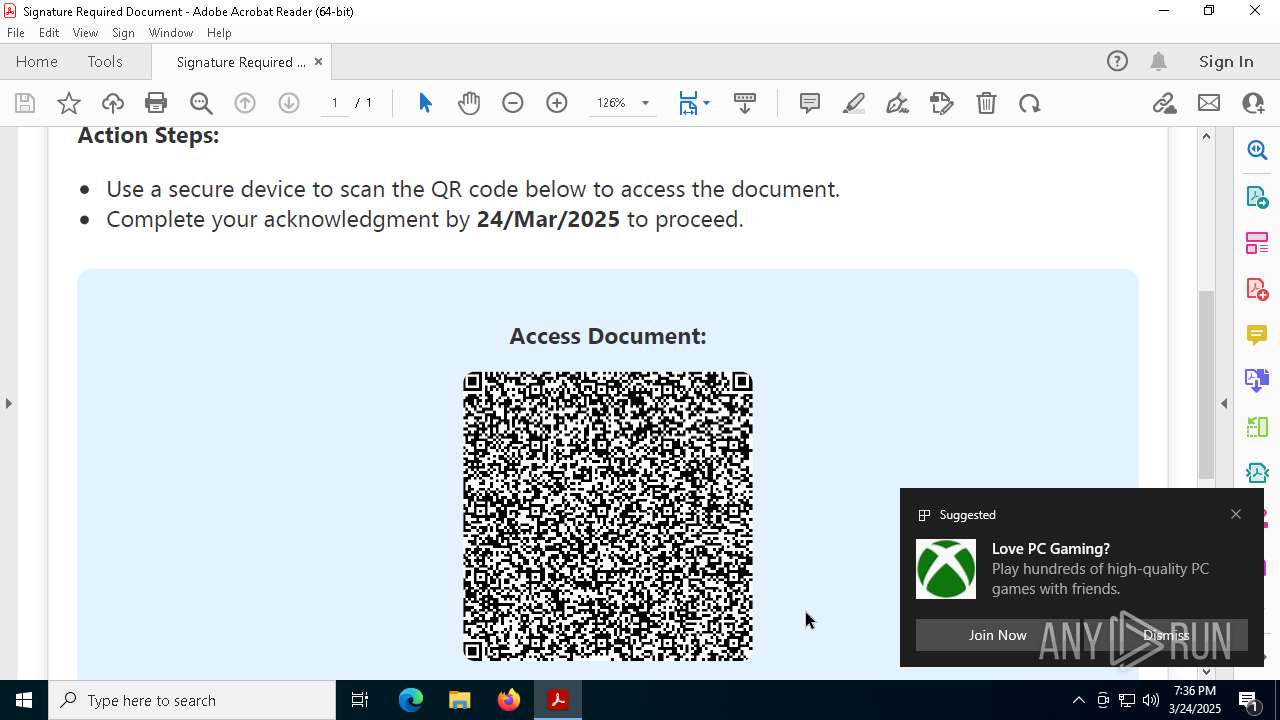Open Comment tool in right pane

click(x=1257, y=334)
